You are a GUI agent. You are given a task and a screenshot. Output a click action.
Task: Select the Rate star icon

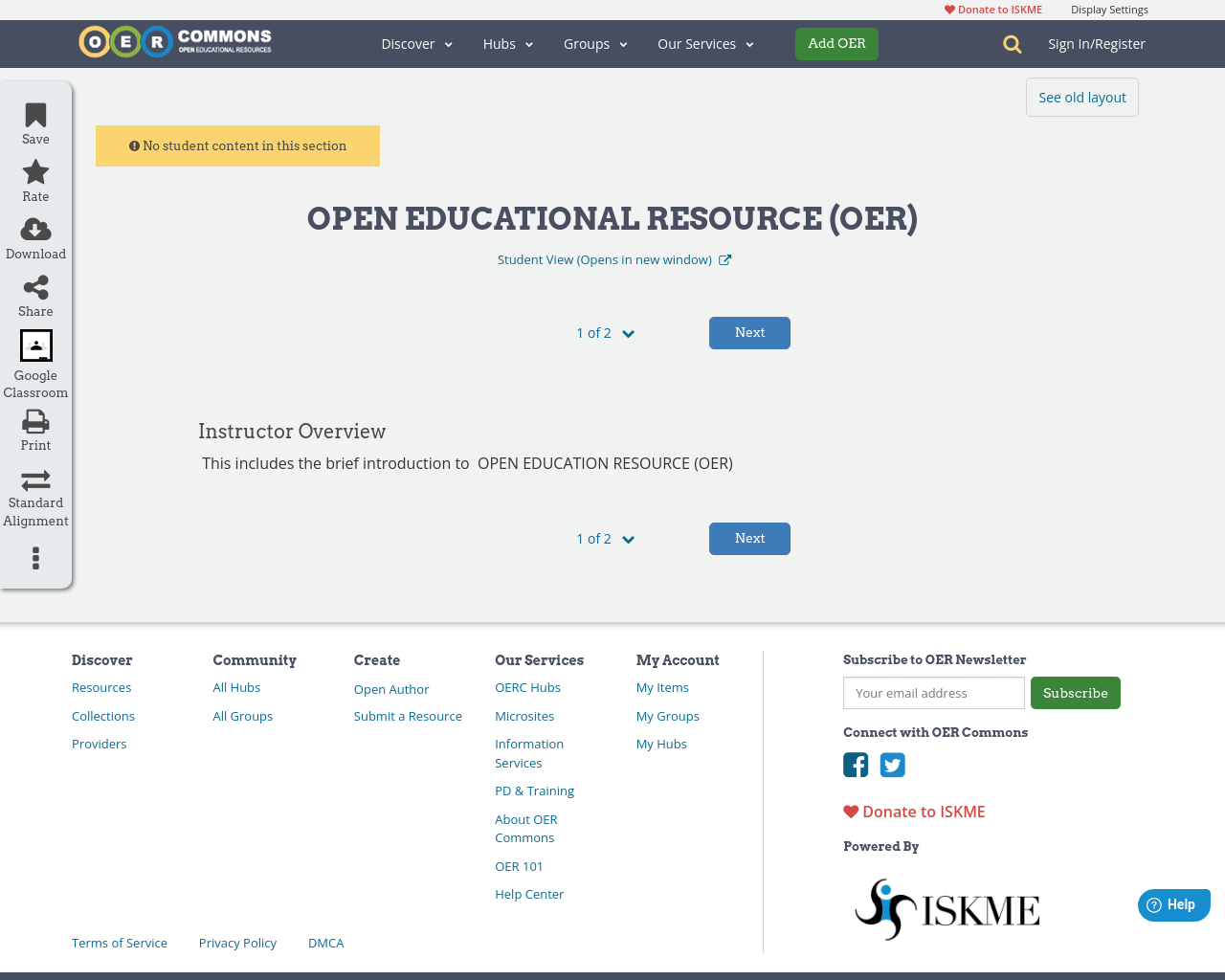pos(35,170)
